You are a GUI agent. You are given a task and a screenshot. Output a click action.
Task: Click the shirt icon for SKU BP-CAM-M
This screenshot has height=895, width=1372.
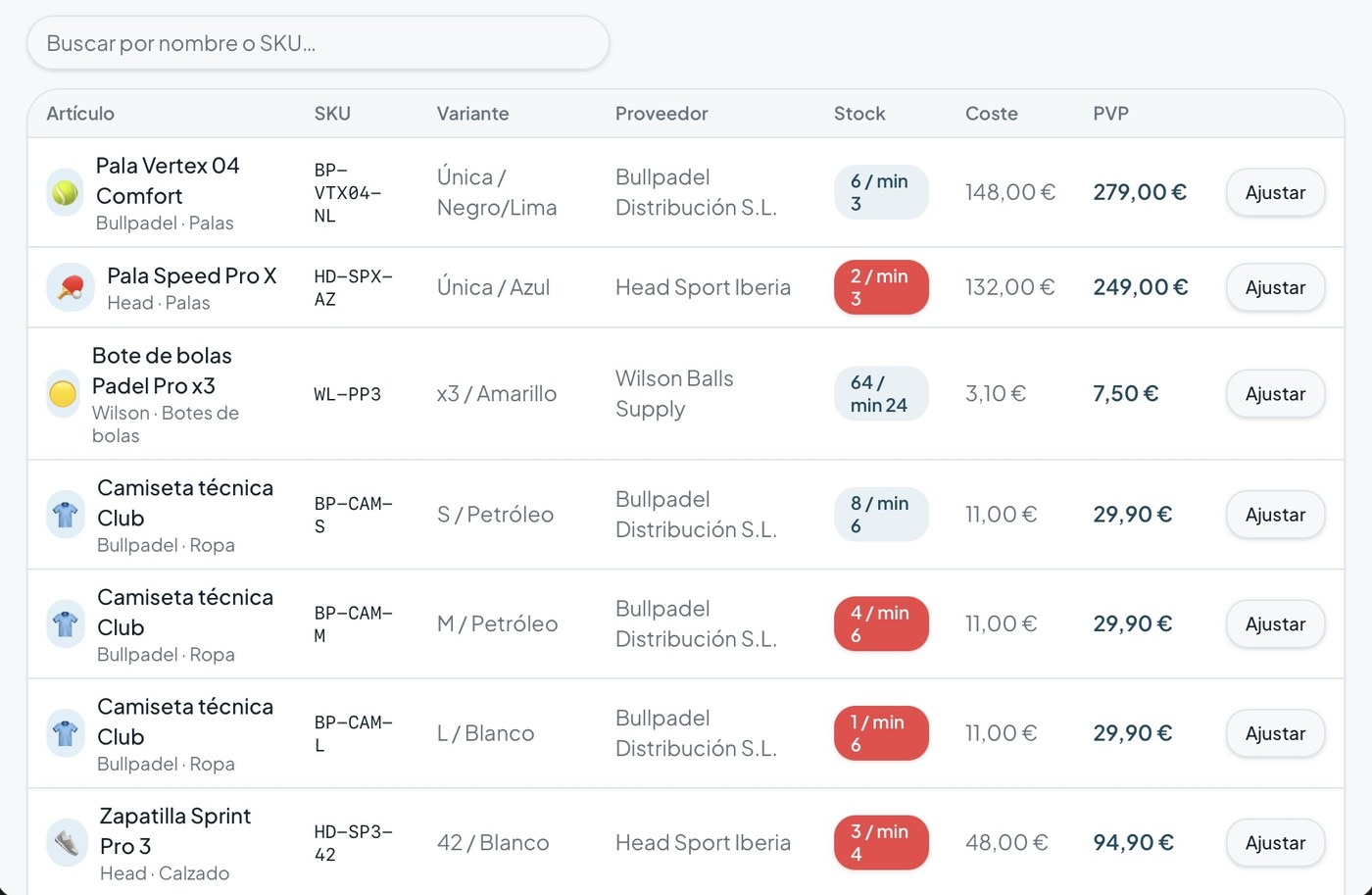[66, 624]
